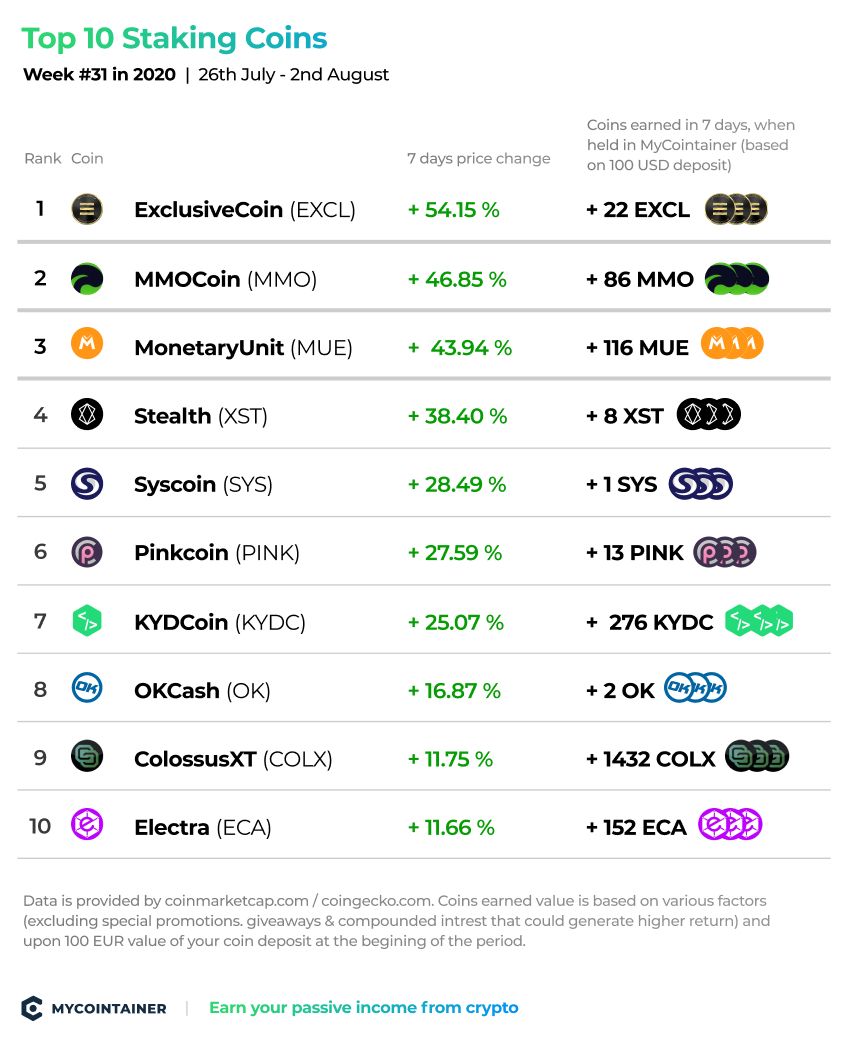Select the 'Electra (ECA)' coin name
The height and width of the screenshot is (1055, 858).
203,827
